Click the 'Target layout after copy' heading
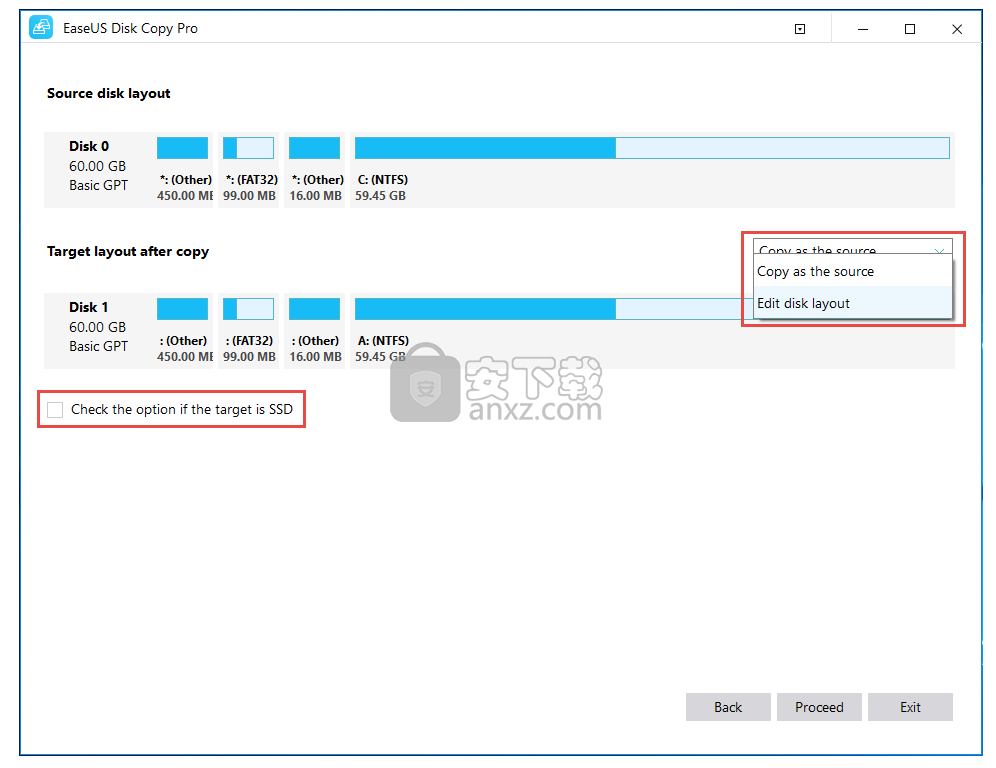Viewport: 996px width, 768px height. tap(128, 252)
